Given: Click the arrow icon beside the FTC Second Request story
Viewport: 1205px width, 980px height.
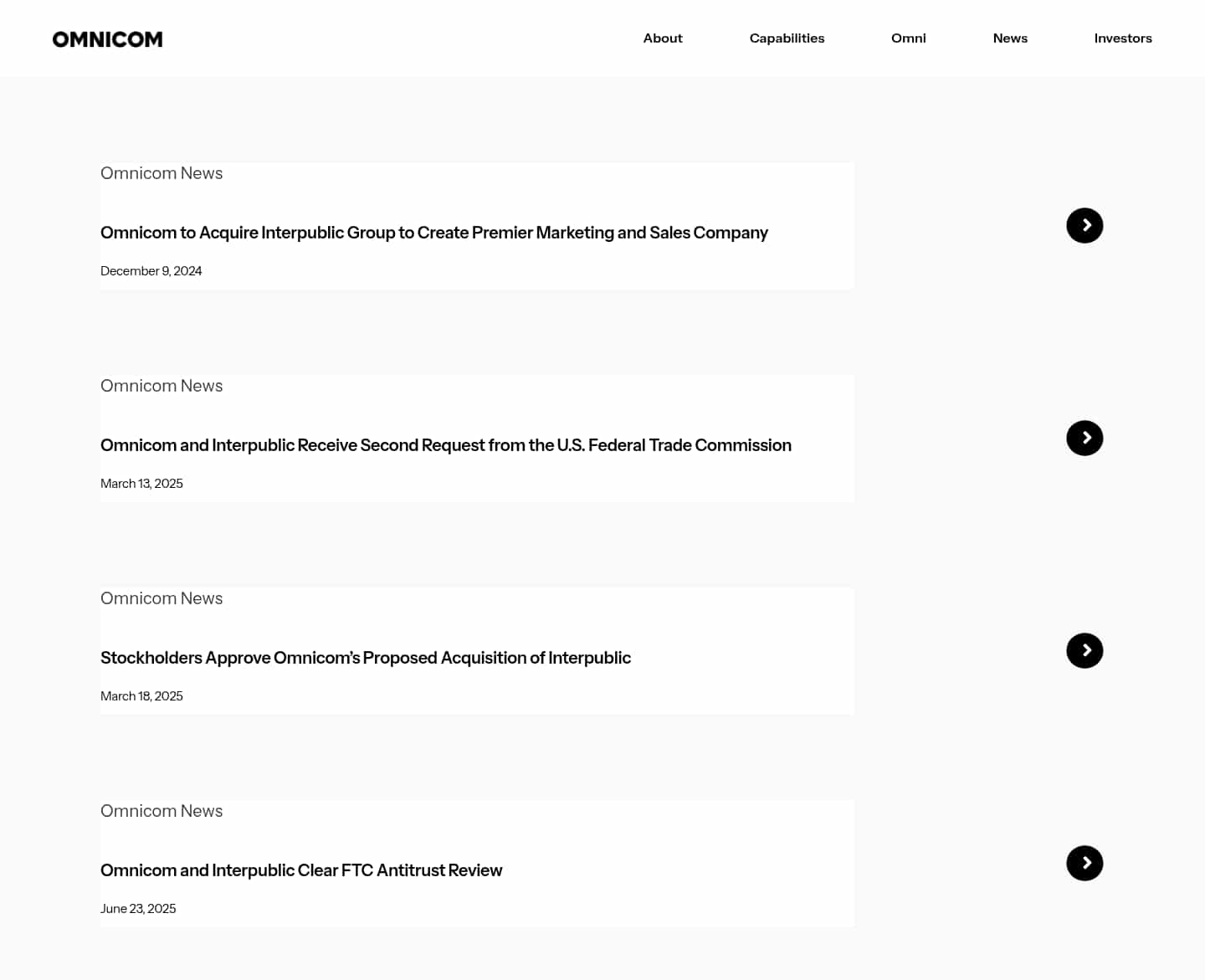Looking at the screenshot, I should (1084, 438).
